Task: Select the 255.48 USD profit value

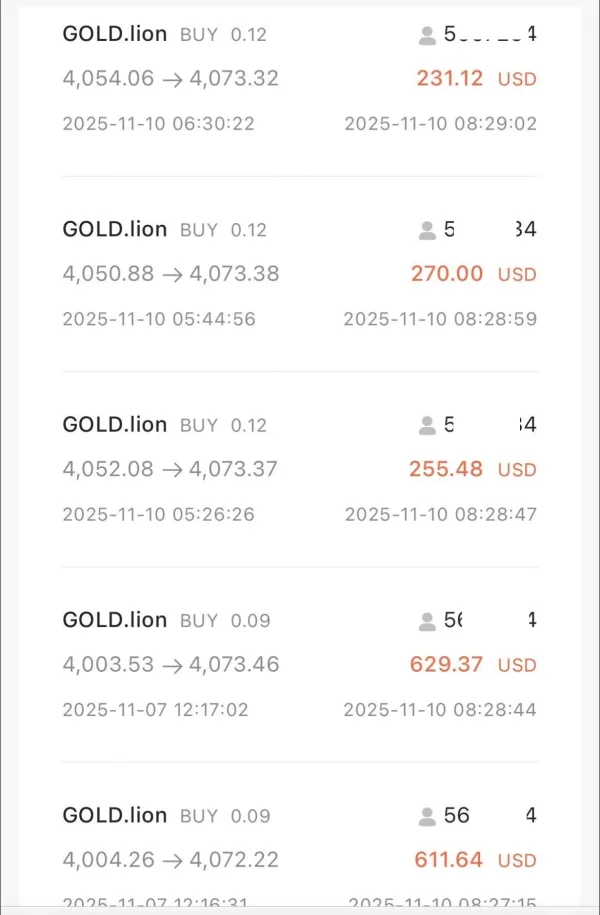Action: (472, 469)
